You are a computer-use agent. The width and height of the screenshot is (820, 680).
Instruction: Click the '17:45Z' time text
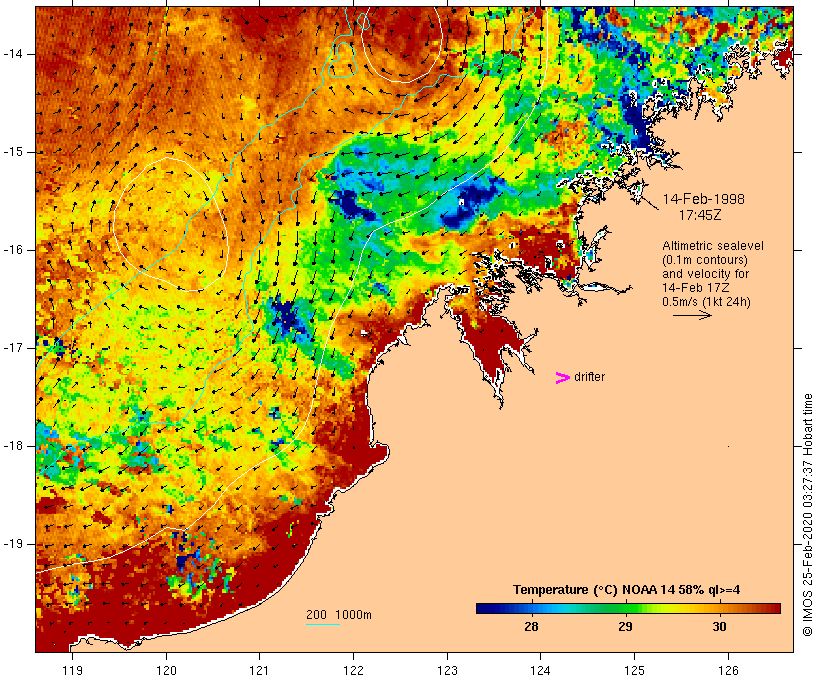pos(700,215)
